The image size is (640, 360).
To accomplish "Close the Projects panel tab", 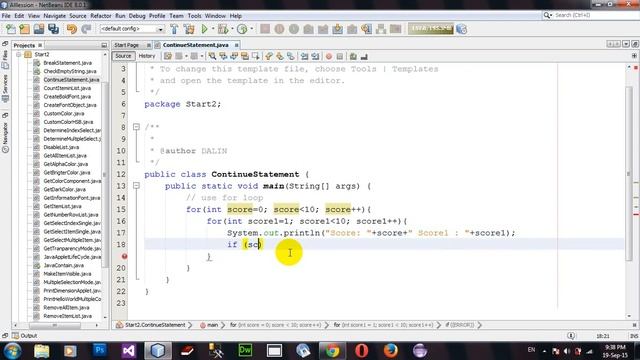I will (40, 45).
